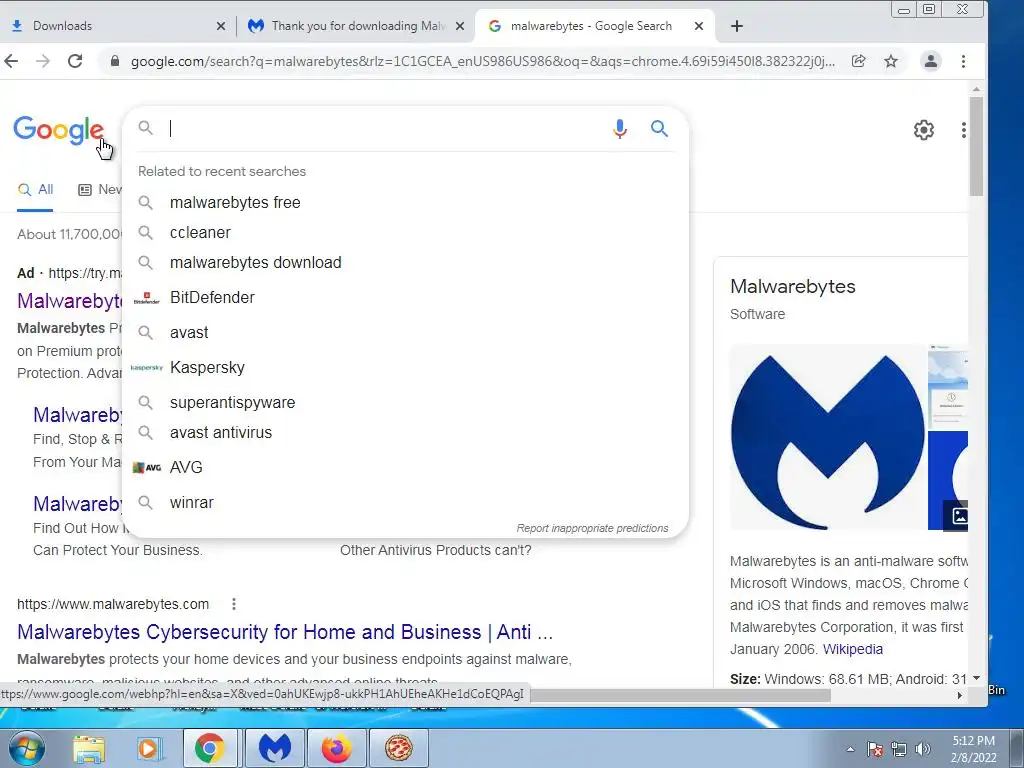Open Malwarebytes from the taskbar
This screenshot has height=768, width=1024.
[x=276, y=748]
